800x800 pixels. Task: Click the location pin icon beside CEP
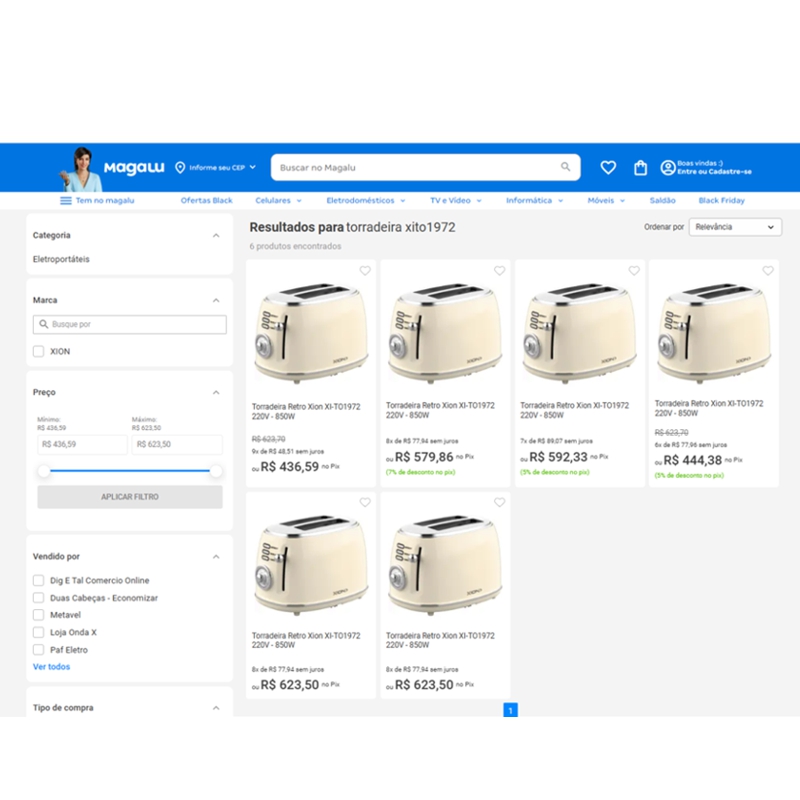click(180, 167)
